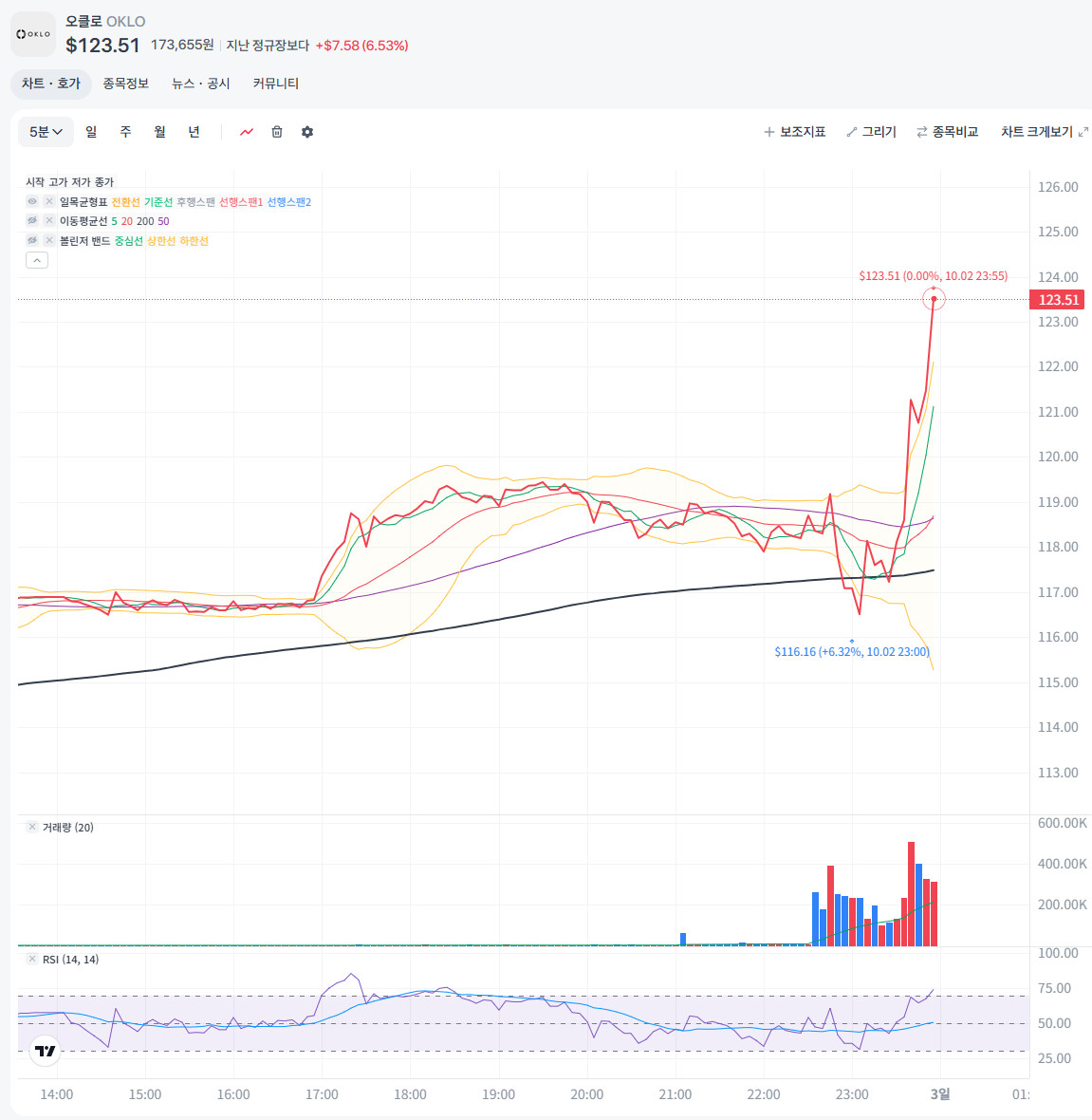Click the 3일 date label on time axis
The width and height of the screenshot is (1092, 1120).
point(940,1093)
